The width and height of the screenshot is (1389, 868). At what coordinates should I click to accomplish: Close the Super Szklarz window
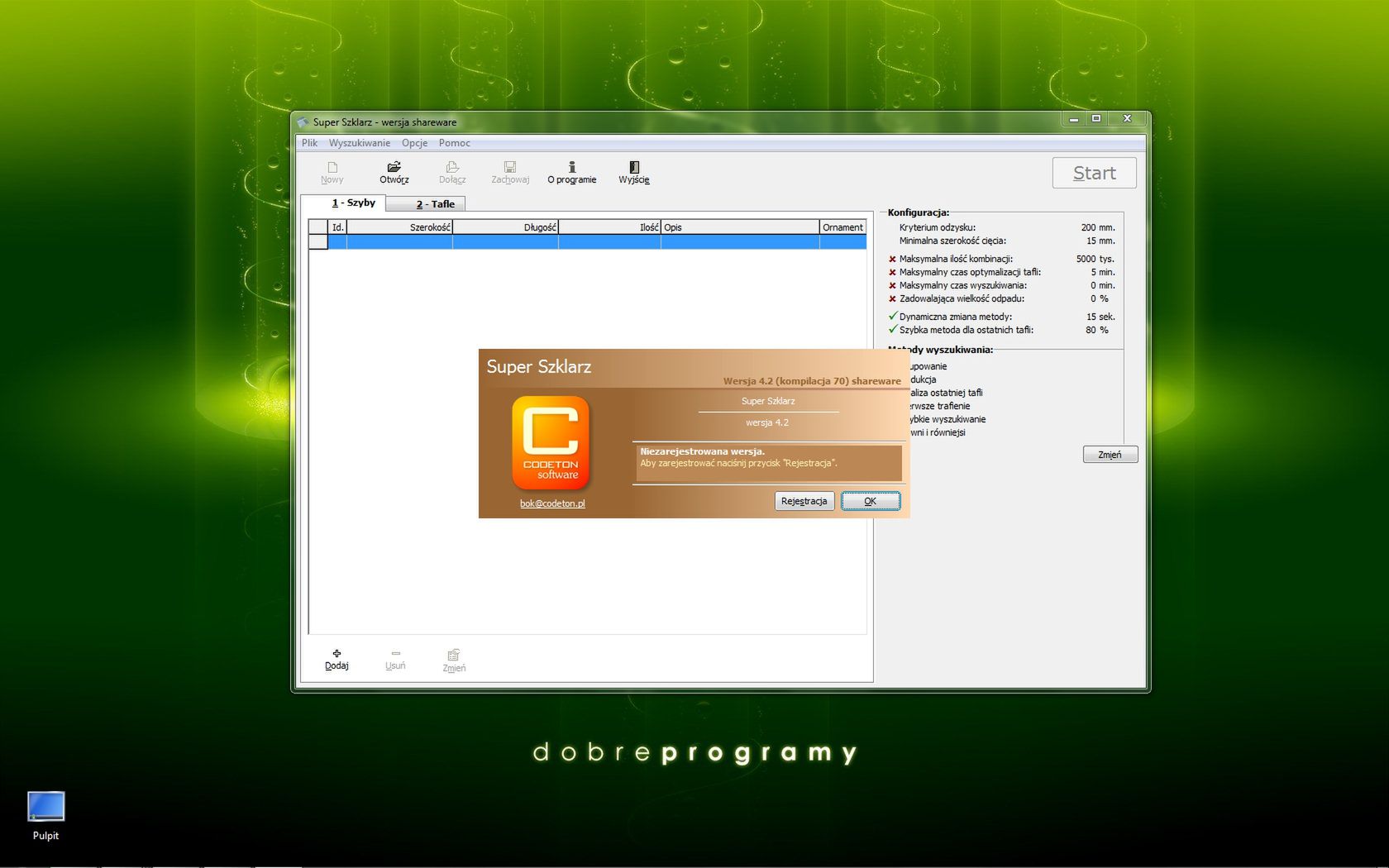click(x=1126, y=119)
